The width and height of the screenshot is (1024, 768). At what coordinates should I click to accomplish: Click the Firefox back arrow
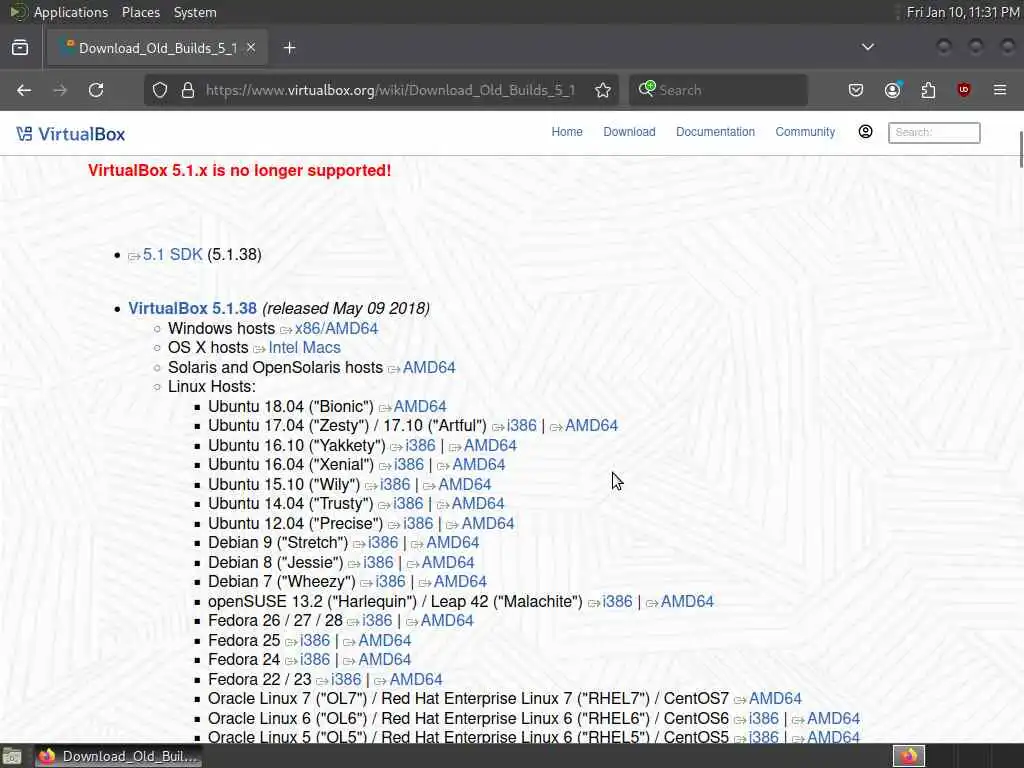coord(24,90)
